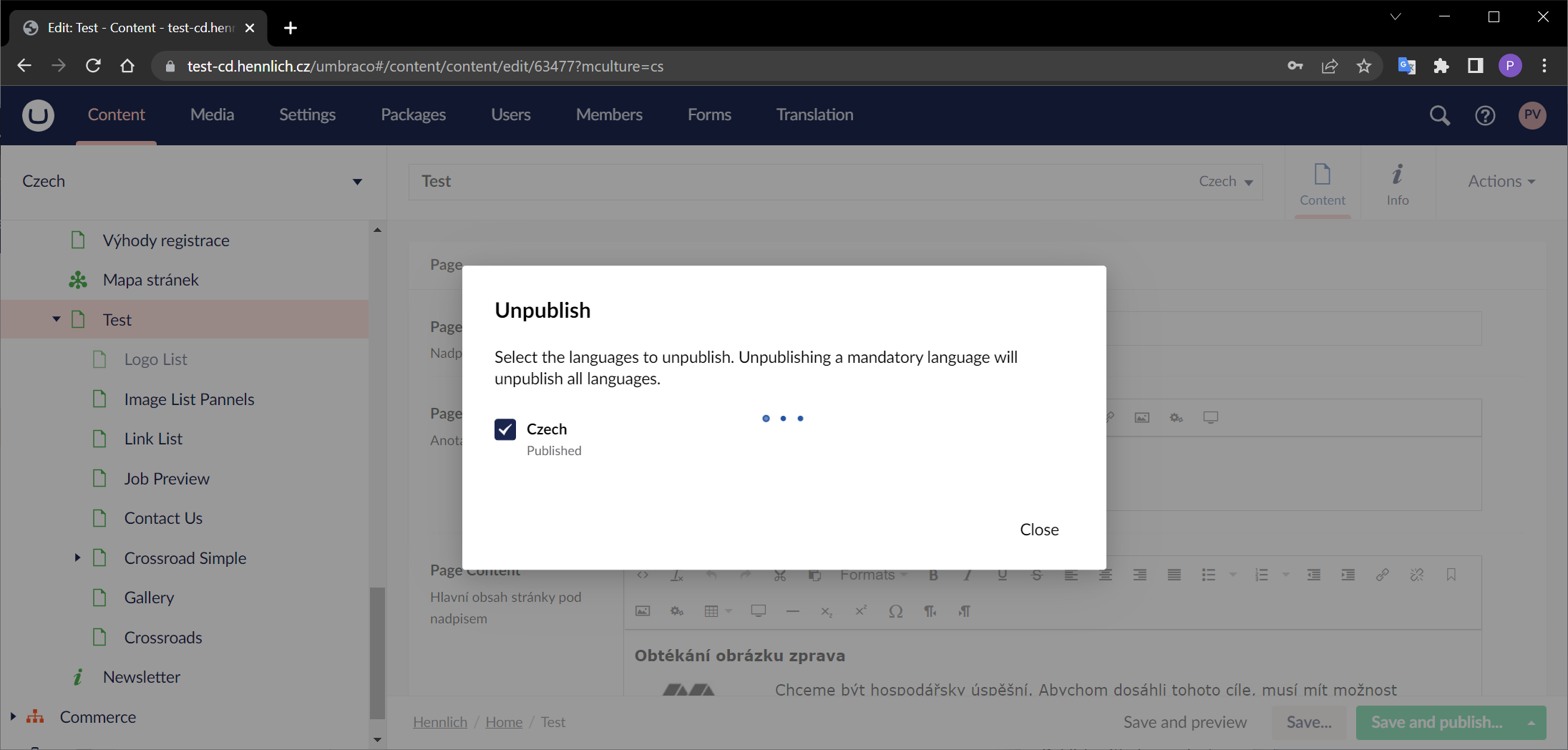Open Umbraco search with the magnifier icon

click(1439, 115)
